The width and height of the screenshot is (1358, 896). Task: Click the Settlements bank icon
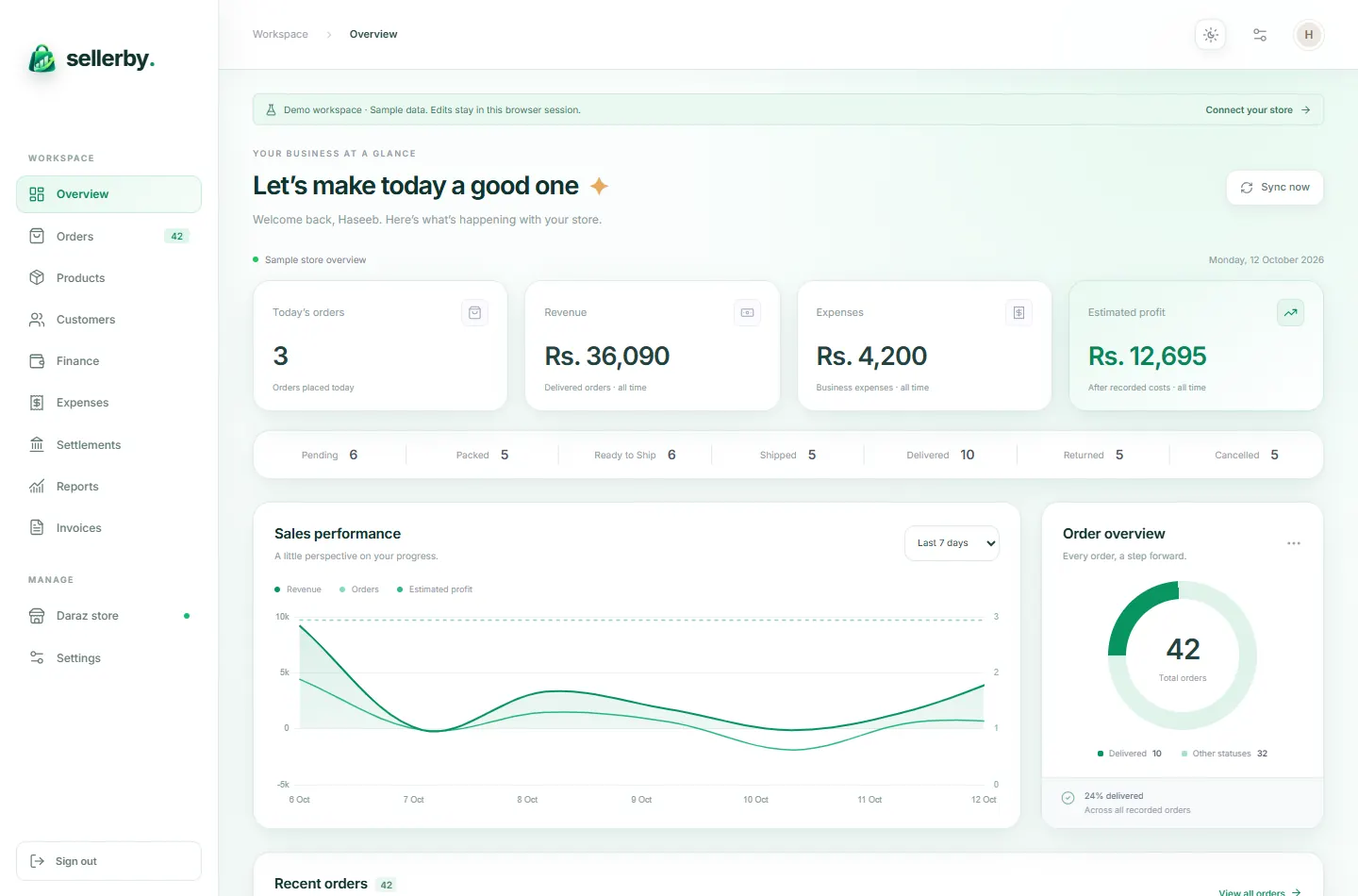point(37,445)
